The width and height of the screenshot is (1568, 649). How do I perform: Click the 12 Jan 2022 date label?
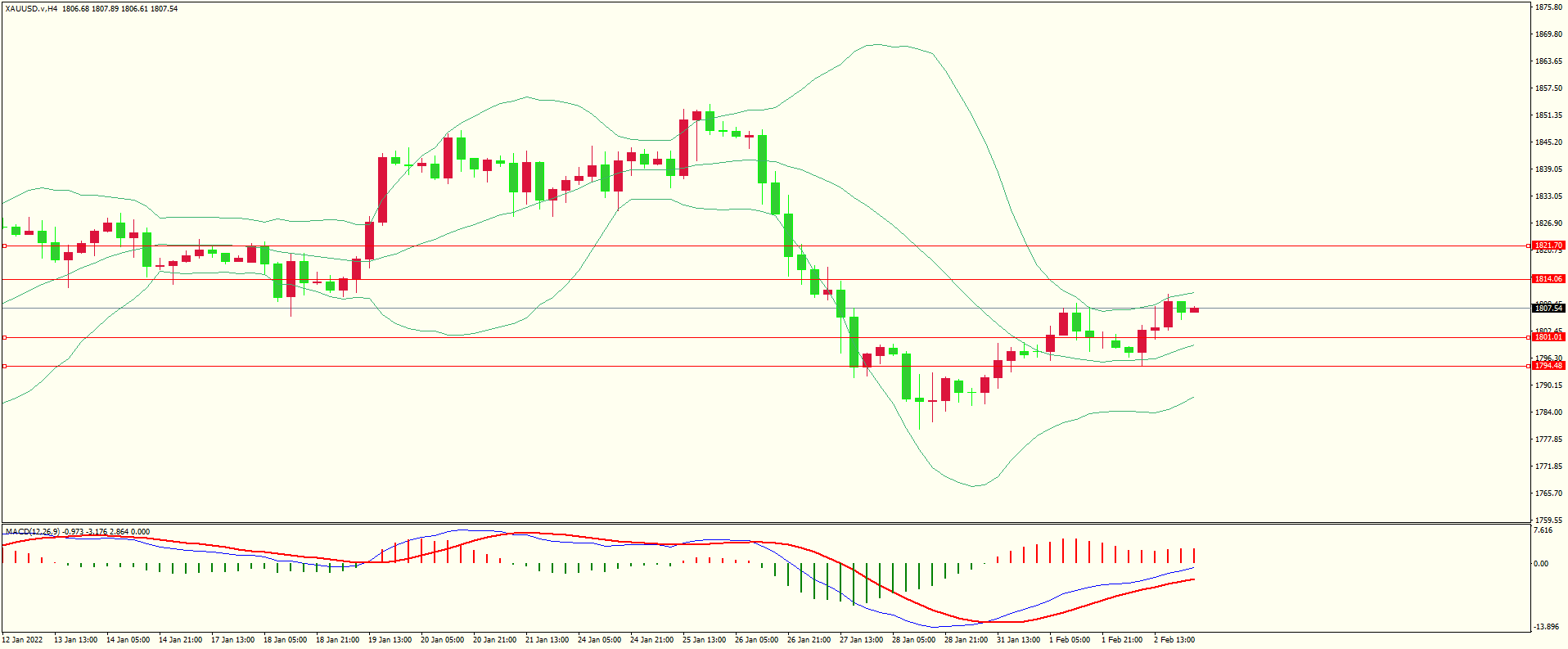[x=23, y=640]
